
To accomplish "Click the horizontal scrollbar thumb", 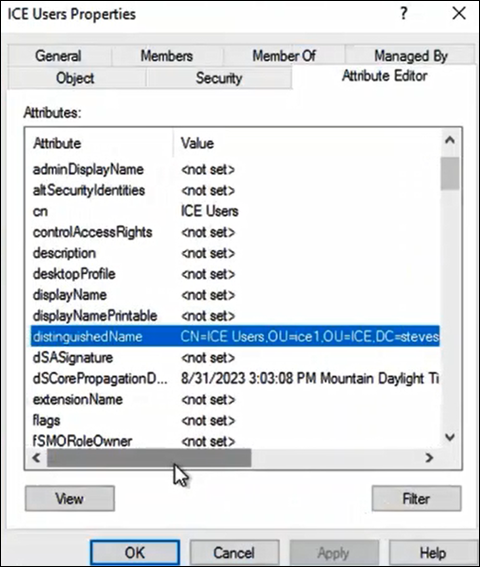I will (149, 458).
